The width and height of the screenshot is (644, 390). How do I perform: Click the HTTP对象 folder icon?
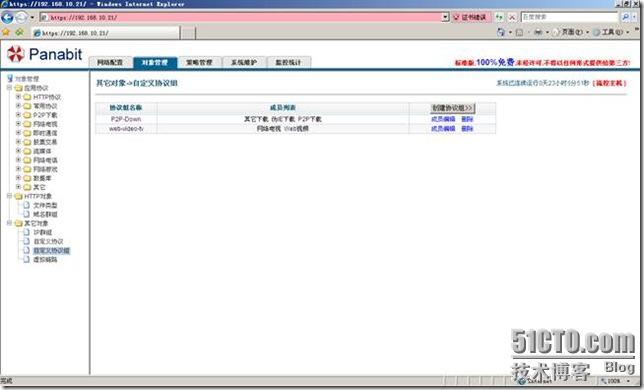(x=18, y=196)
